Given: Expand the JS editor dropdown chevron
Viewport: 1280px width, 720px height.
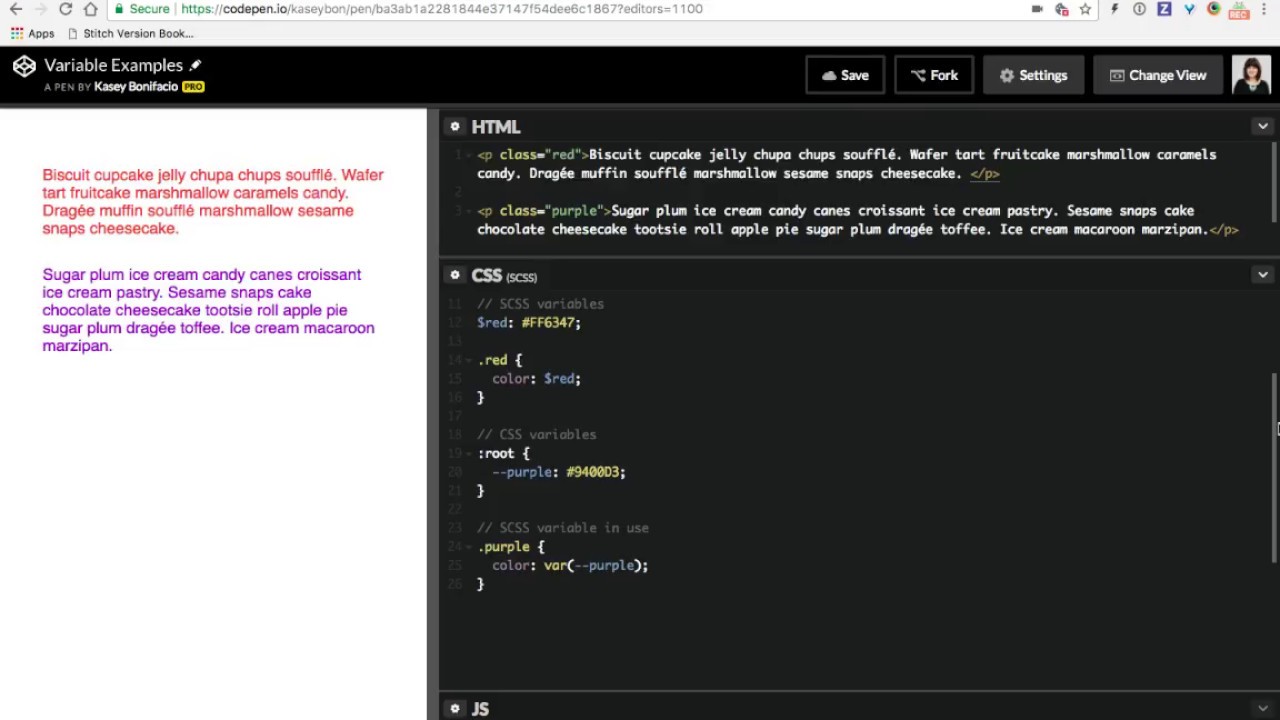Looking at the screenshot, I should [x=1262, y=708].
